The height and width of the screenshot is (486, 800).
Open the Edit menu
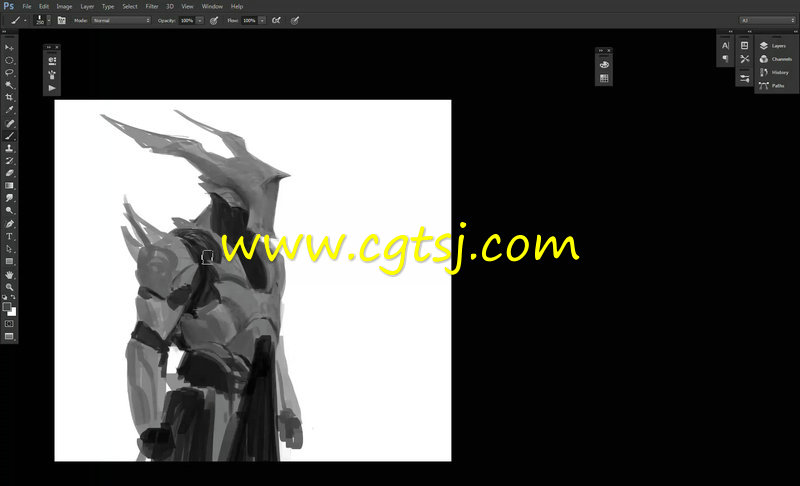tap(44, 6)
